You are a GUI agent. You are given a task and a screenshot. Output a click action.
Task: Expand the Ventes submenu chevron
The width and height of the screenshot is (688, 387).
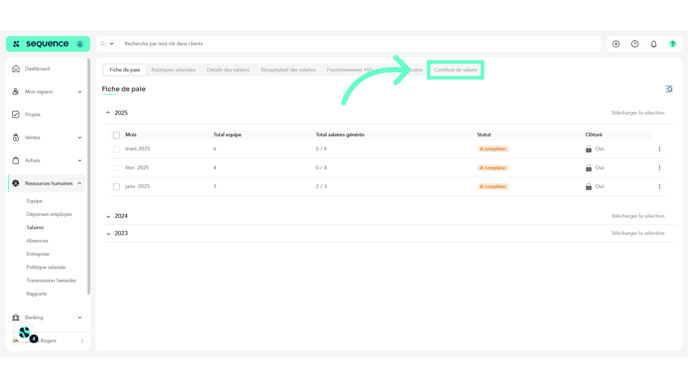pyautogui.click(x=79, y=137)
